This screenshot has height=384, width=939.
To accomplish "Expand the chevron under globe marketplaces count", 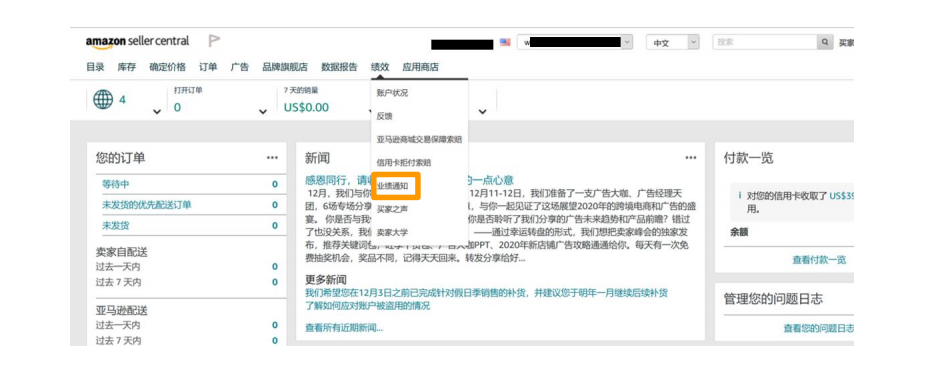I will click(x=157, y=112).
